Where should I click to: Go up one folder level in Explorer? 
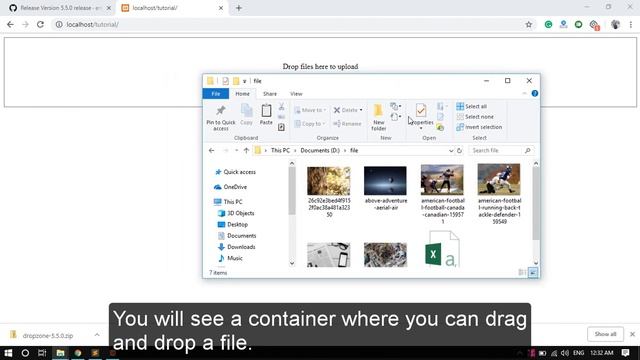tap(246, 151)
